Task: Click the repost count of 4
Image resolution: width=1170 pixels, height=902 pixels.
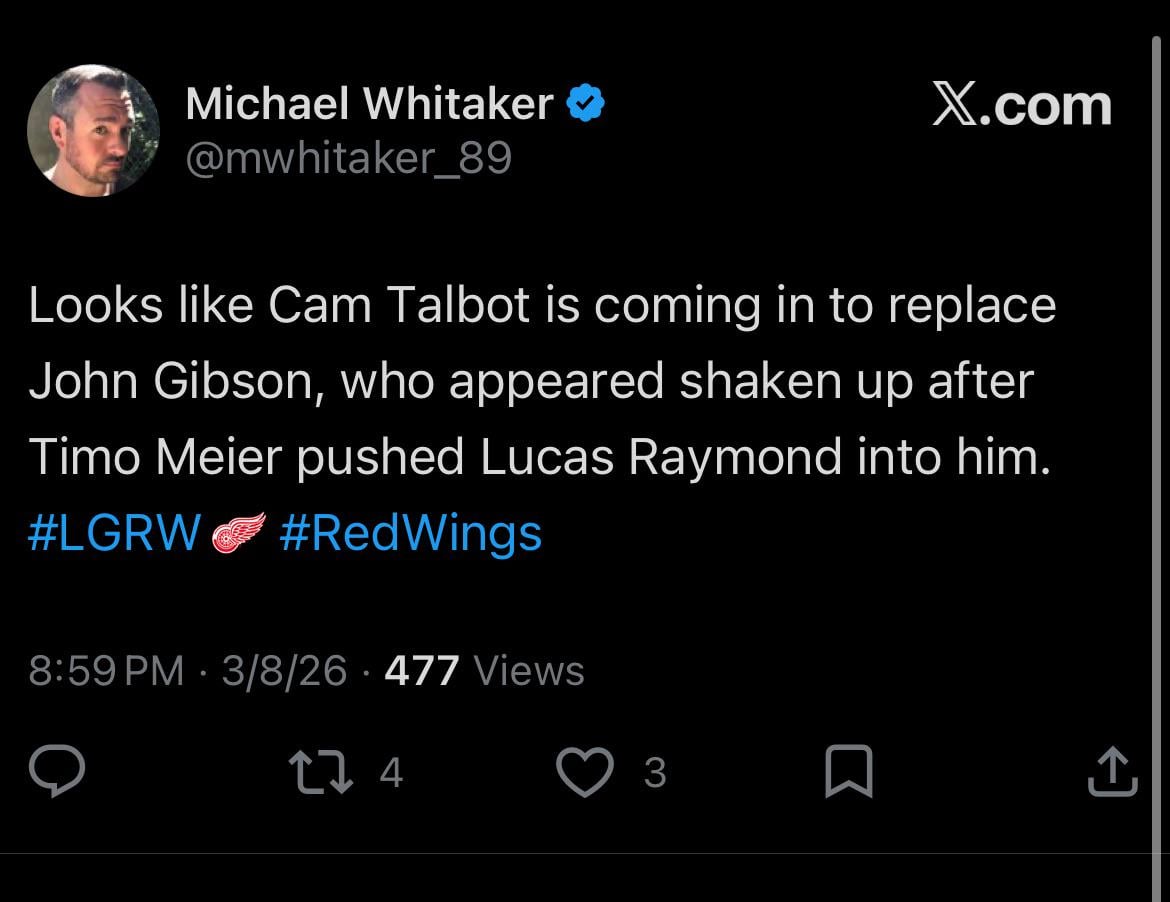Action: click(391, 773)
